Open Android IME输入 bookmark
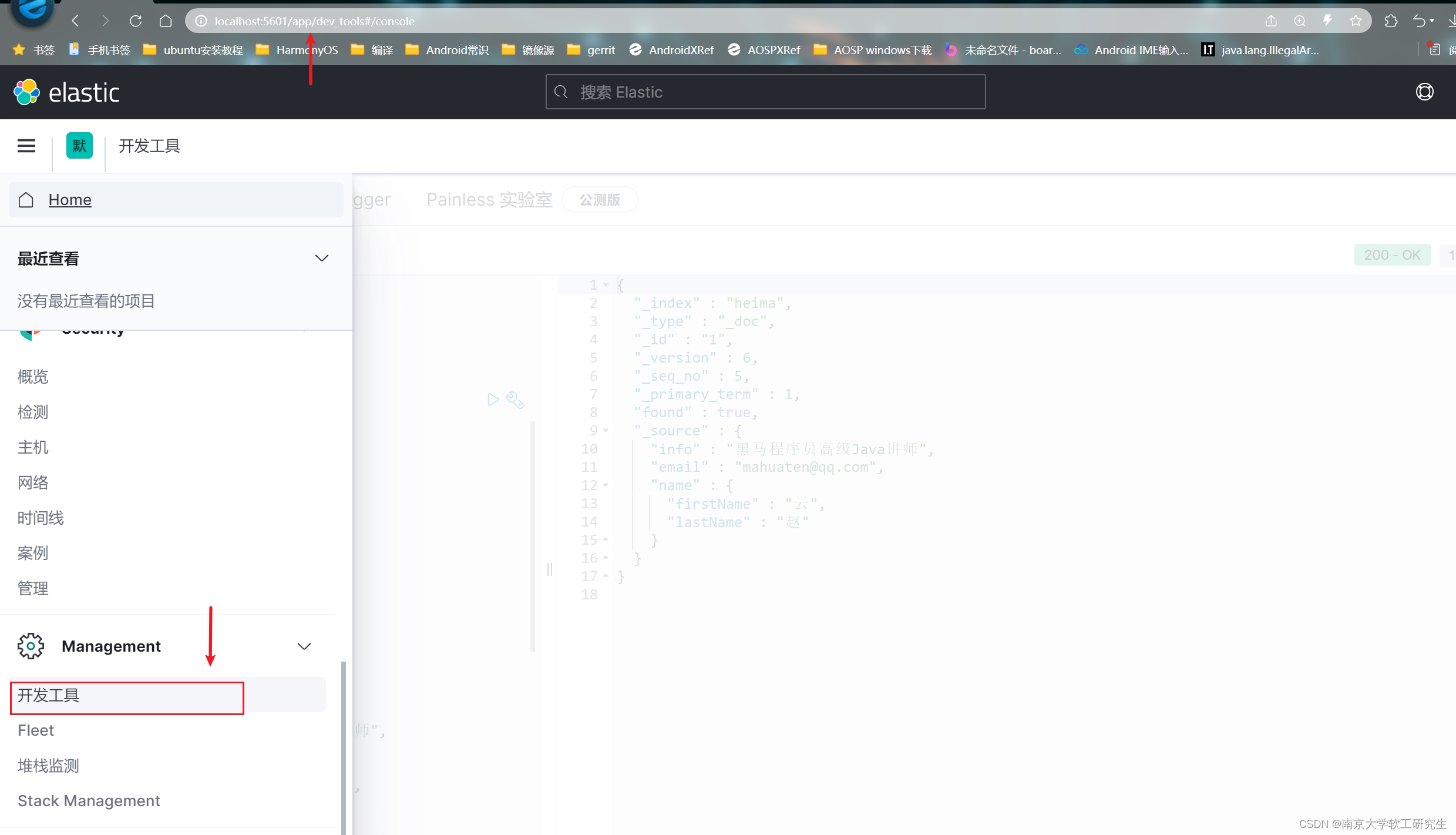The height and width of the screenshot is (835, 1456). 1131,50
